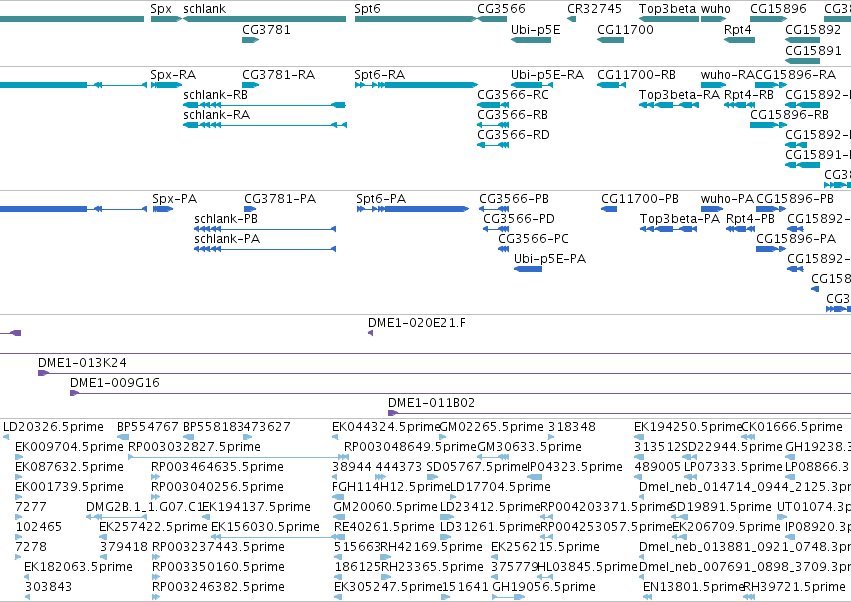This screenshot has height=602, width=851.
Task: Click the Spx-PA protein feature
Action: point(163,209)
